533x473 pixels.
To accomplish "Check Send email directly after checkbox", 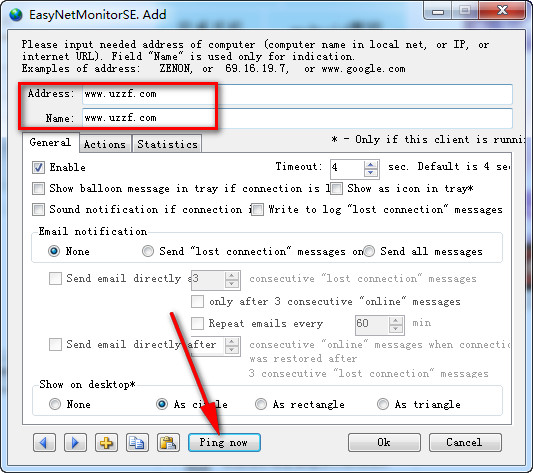I will click(x=55, y=344).
